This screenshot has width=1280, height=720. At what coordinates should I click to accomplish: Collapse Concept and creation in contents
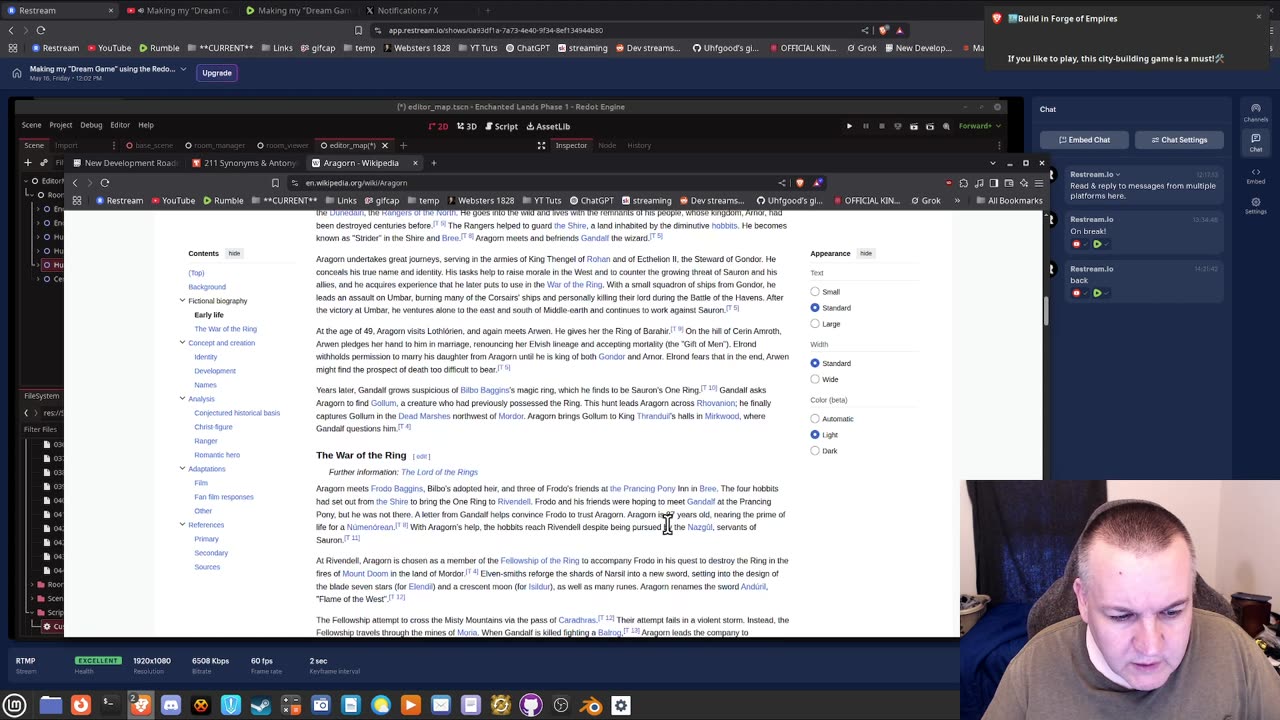182,343
